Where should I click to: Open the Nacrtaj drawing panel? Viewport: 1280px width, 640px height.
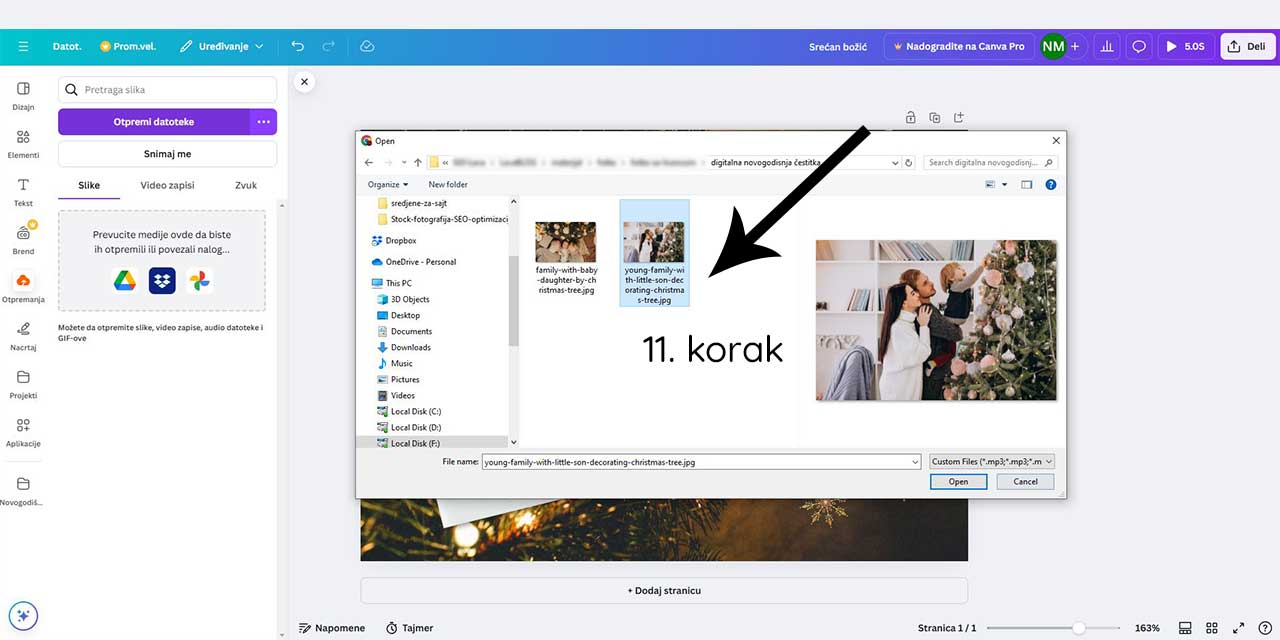pyautogui.click(x=22, y=335)
